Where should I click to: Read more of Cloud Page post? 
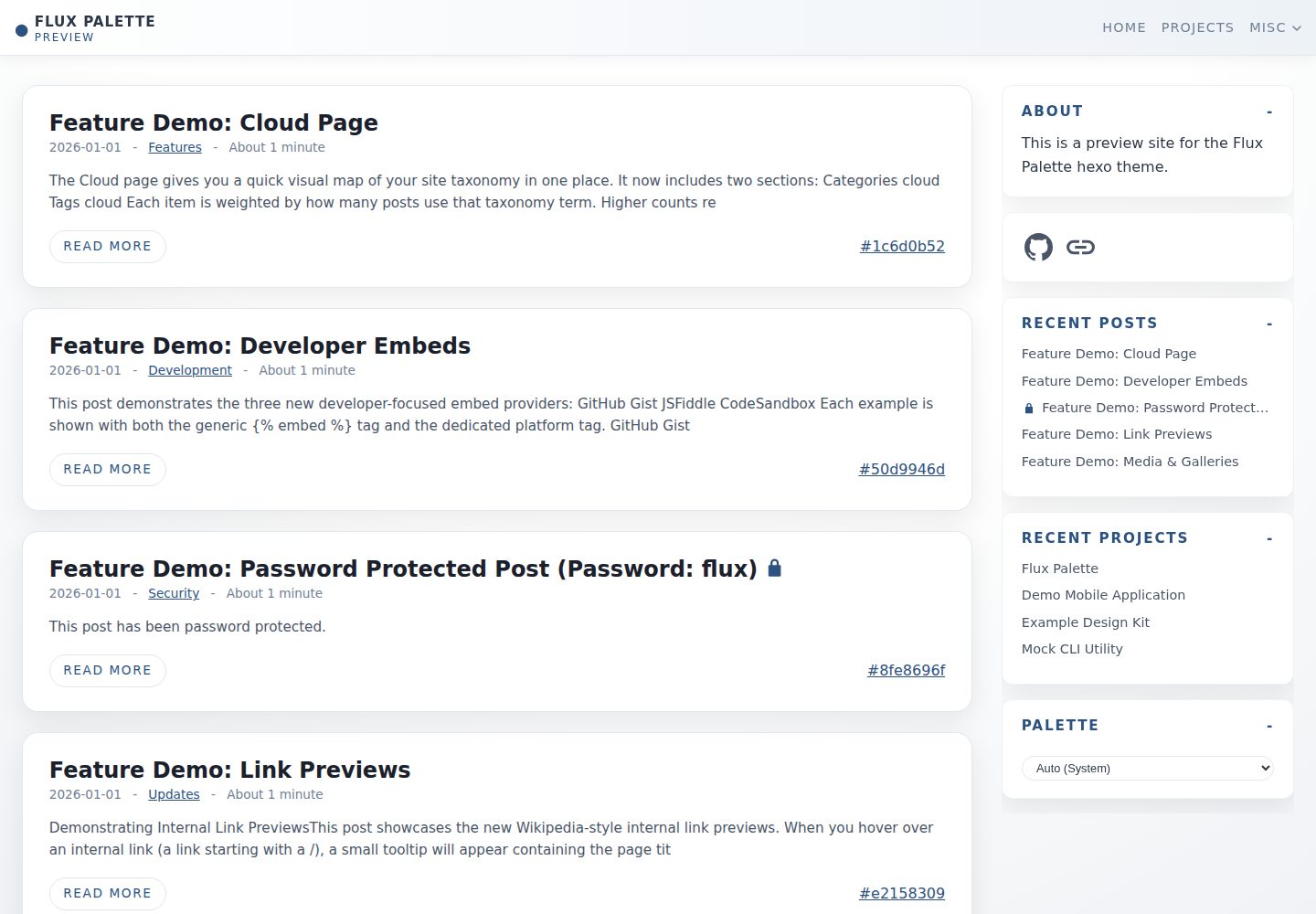pyautogui.click(x=108, y=247)
